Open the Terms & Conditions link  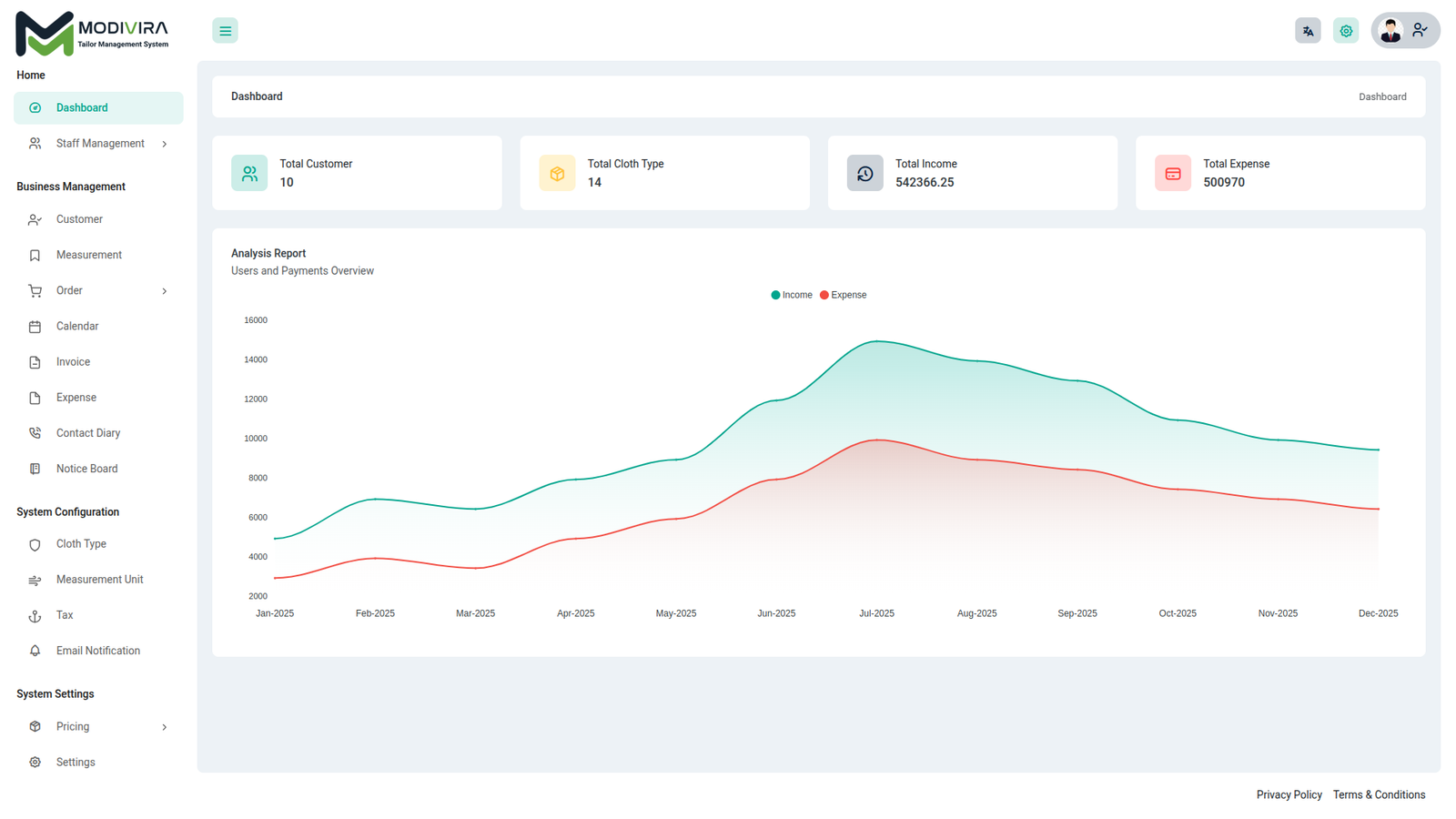[x=1379, y=794]
